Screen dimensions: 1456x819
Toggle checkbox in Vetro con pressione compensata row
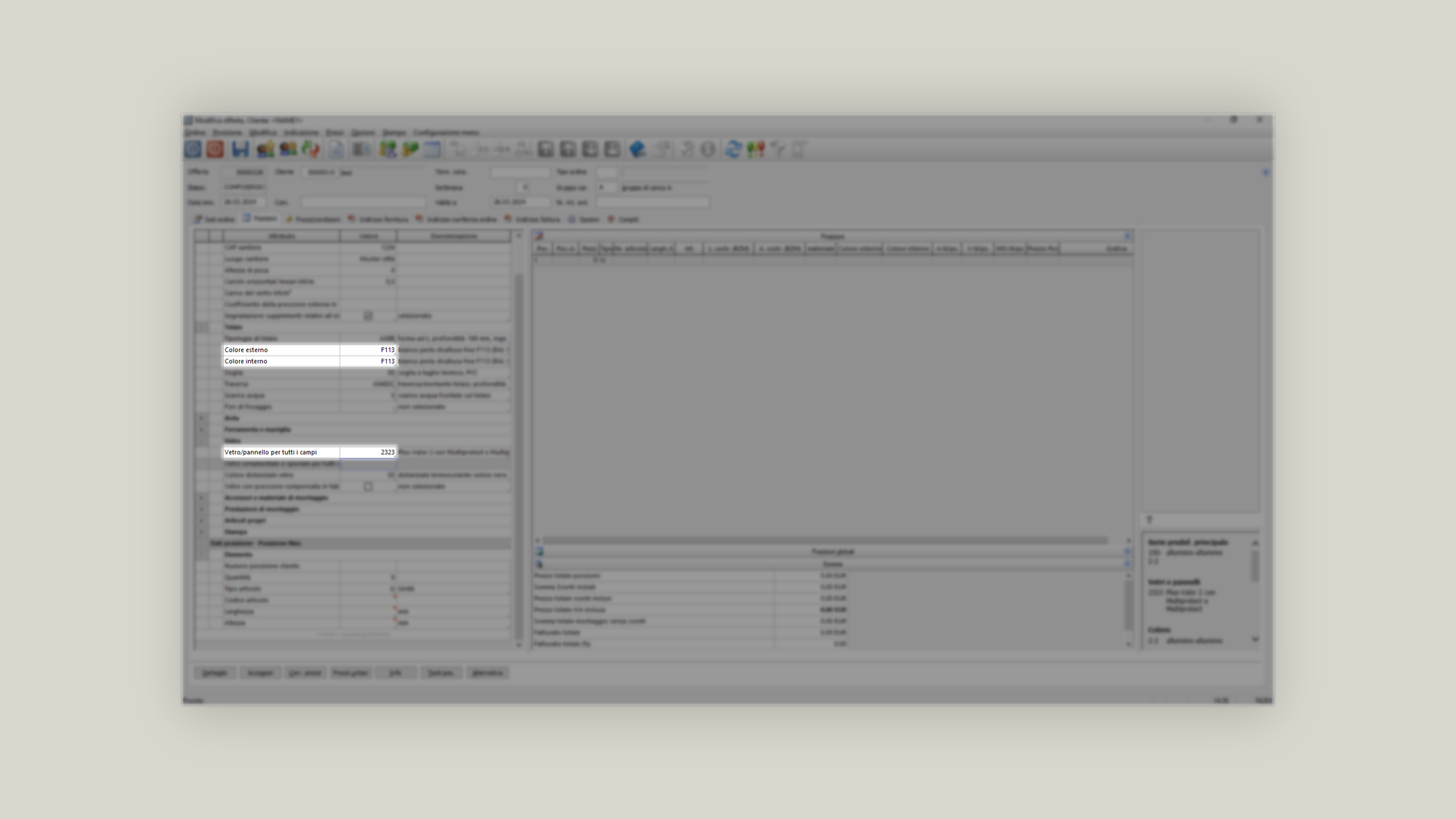[x=368, y=486]
